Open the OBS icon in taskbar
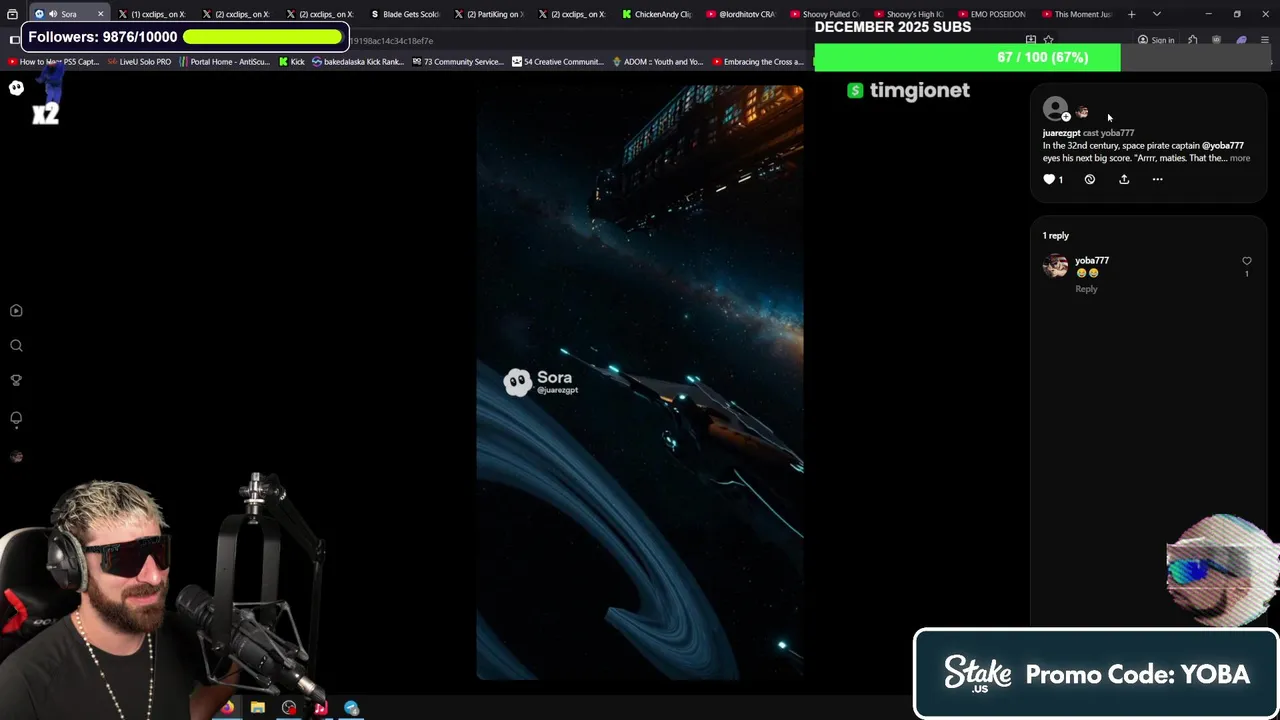The width and height of the screenshot is (1280, 720). (x=289, y=708)
